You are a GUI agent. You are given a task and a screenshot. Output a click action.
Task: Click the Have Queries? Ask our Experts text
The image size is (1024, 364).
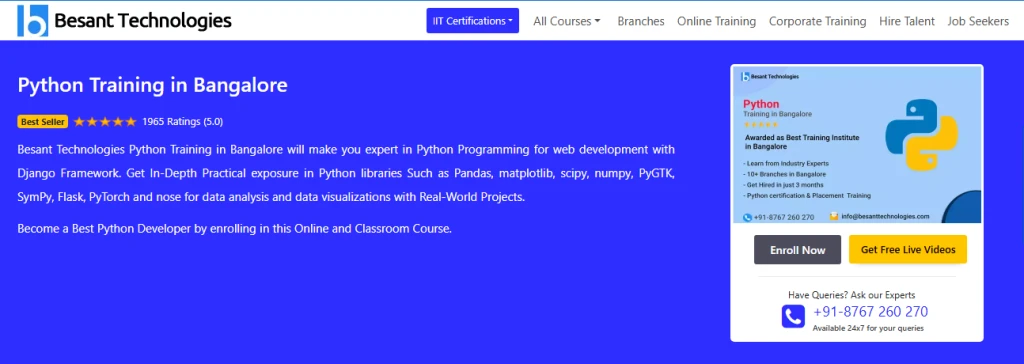(x=852, y=295)
